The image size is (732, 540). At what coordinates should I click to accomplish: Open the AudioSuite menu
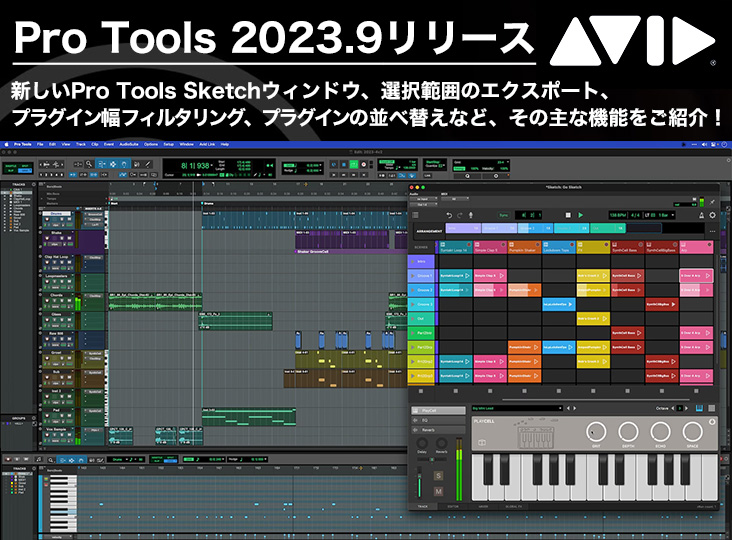click(x=129, y=144)
